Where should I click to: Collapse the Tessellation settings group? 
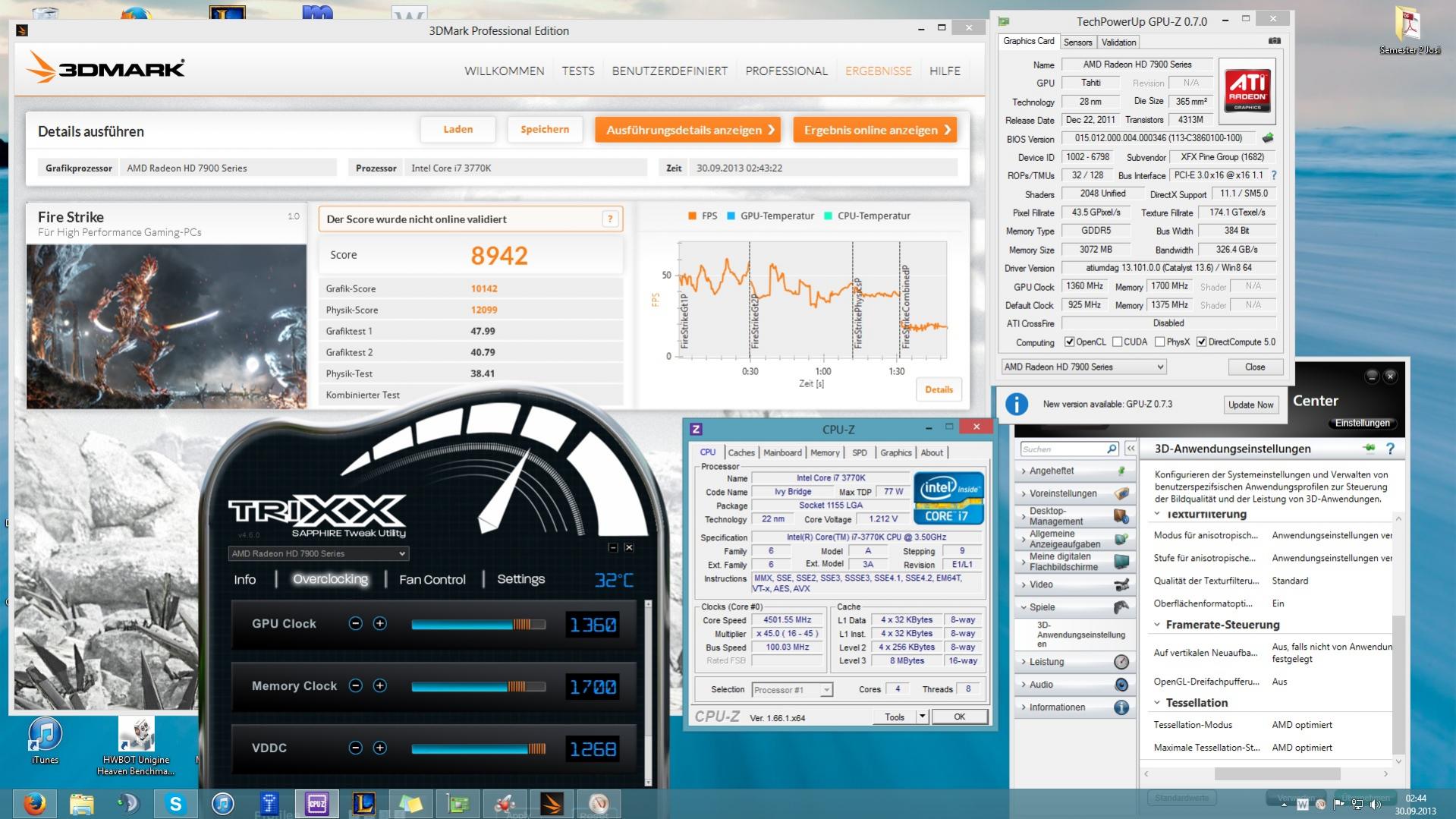coord(1157,703)
